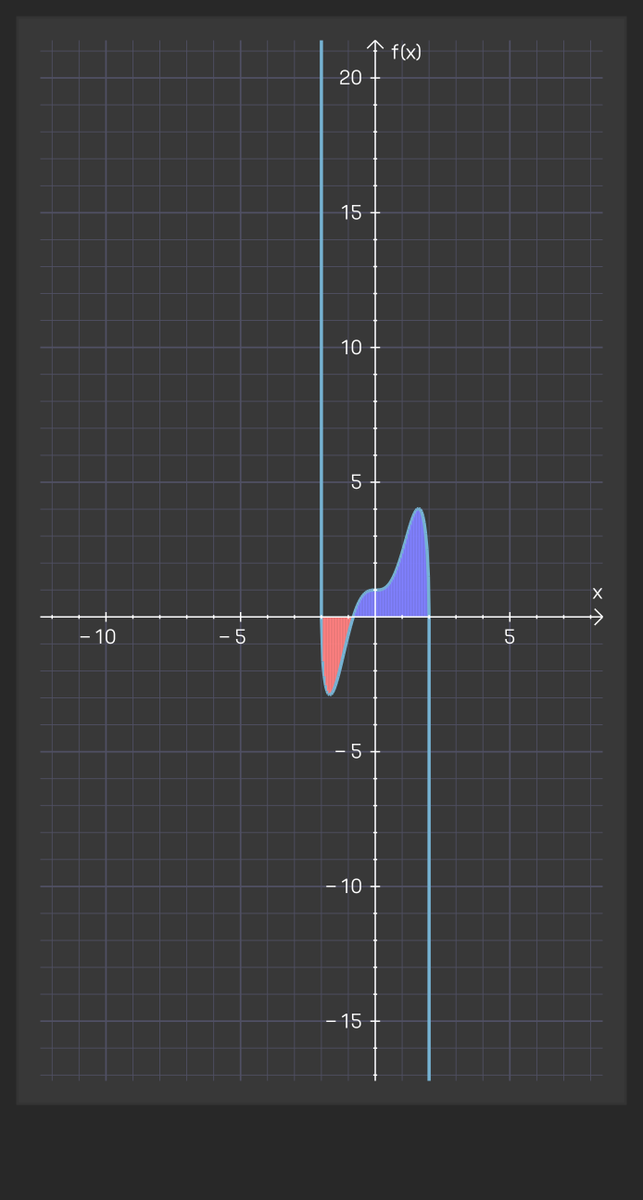The image size is (643, 1200).
Task: Click the f(x) axis title
Action: (x=406, y=52)
